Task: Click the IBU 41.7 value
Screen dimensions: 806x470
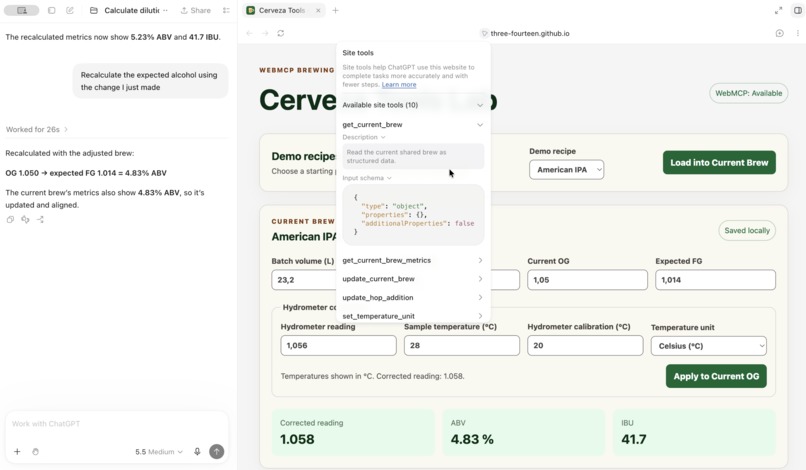Action: pos(634,439)
